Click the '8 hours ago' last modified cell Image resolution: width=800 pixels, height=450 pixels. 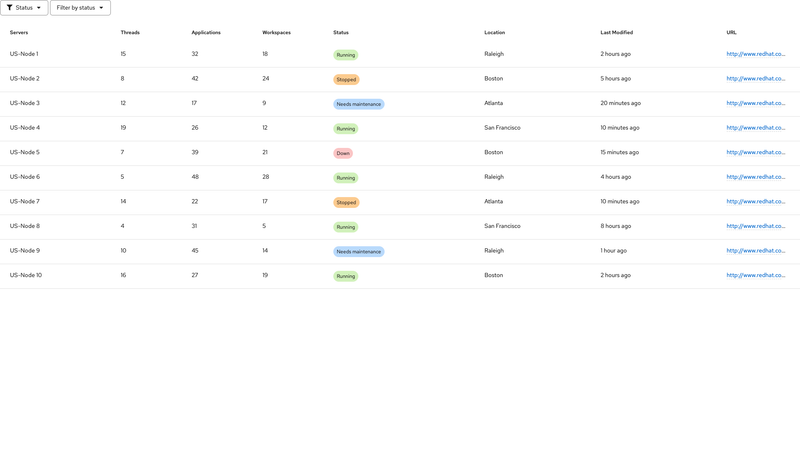[615, 226]
